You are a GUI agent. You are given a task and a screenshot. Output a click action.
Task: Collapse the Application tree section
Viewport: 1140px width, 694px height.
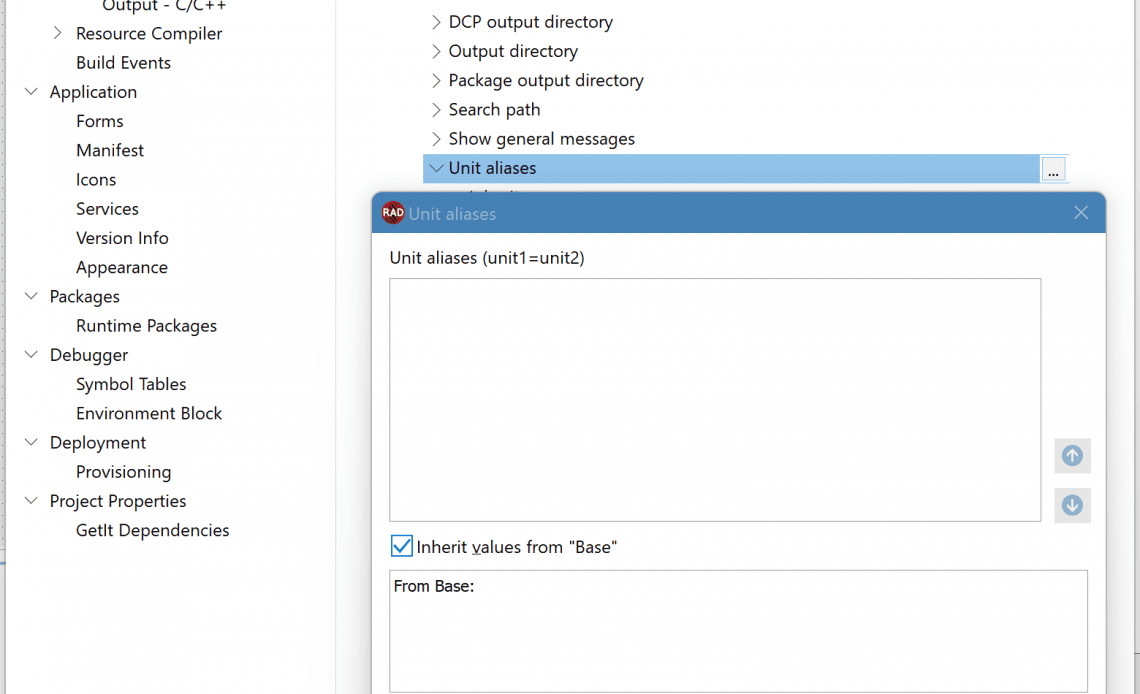tap(31, 92)
